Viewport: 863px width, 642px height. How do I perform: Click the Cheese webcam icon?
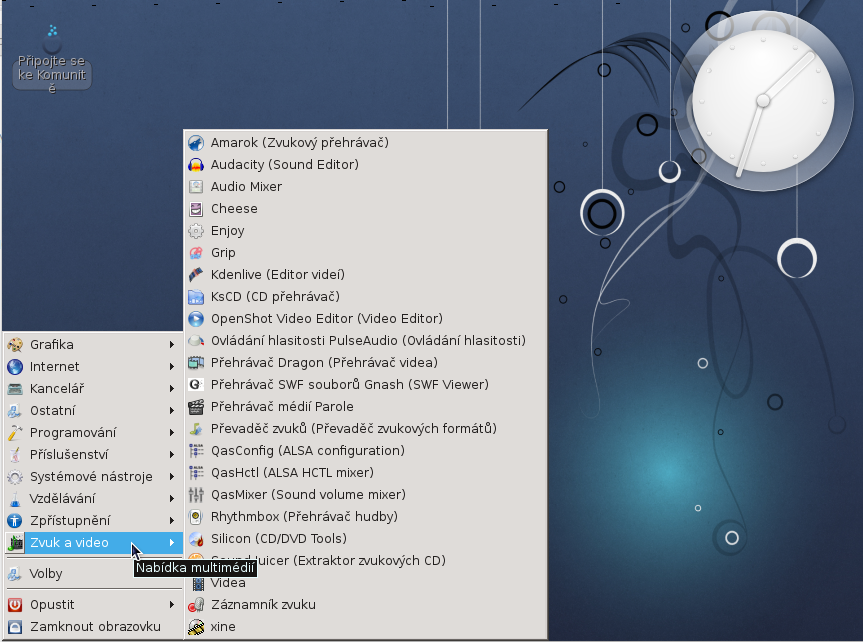coord(196,209)
